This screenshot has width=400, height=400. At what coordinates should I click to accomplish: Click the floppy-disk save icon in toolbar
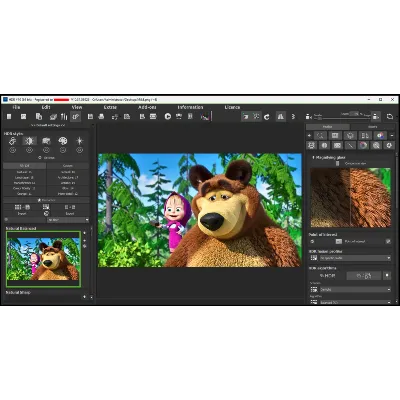point(90,116)
